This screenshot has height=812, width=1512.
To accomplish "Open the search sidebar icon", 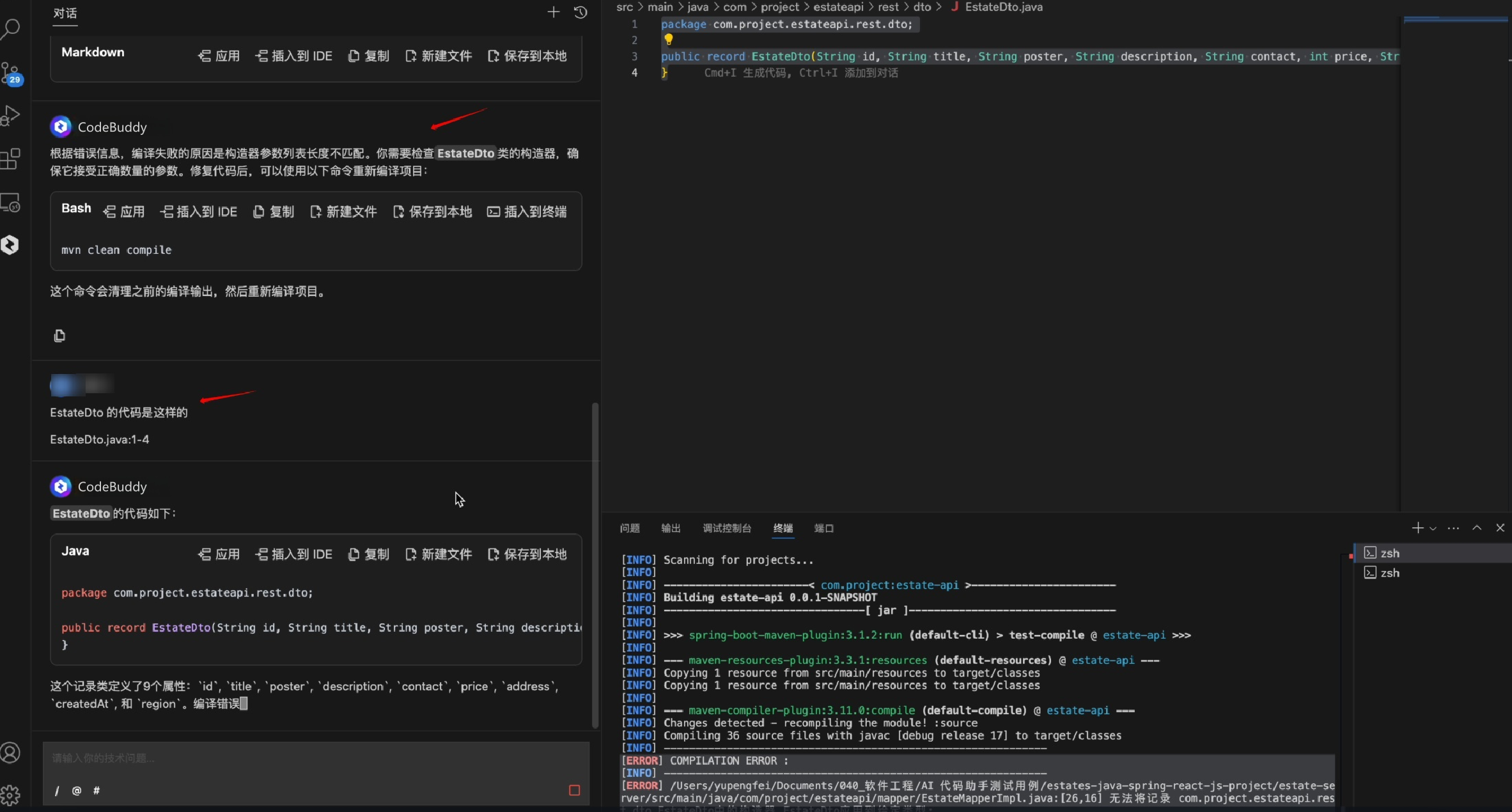I will [x=11, y=29].
